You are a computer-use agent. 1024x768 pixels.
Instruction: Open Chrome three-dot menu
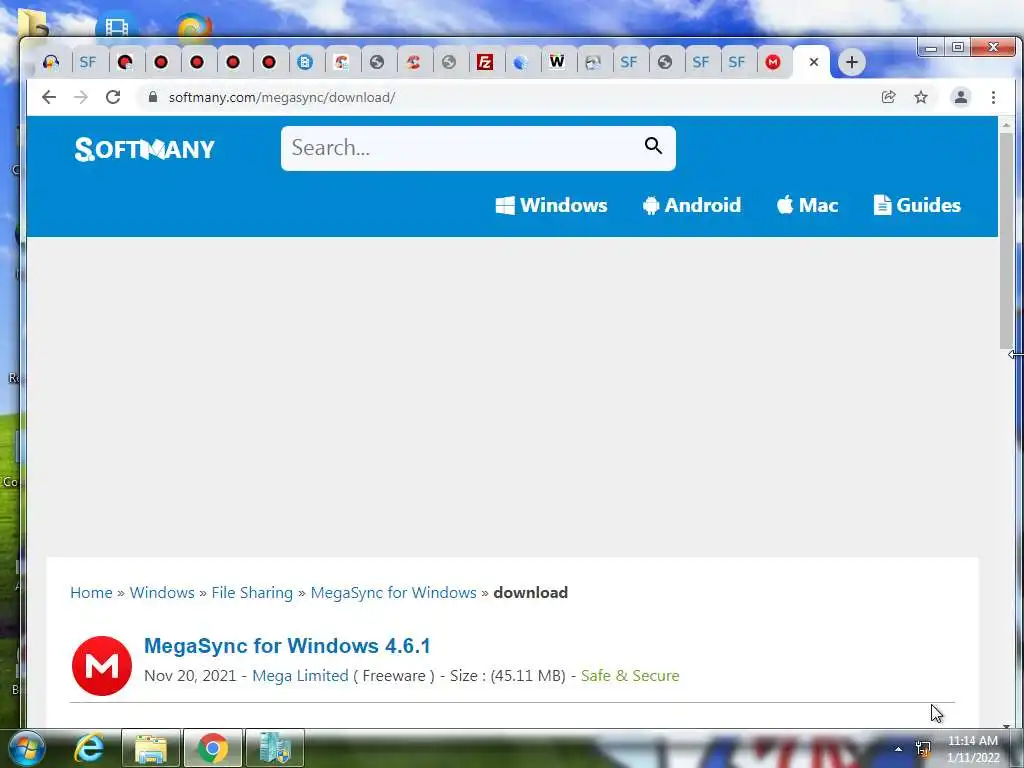point(993,97)
